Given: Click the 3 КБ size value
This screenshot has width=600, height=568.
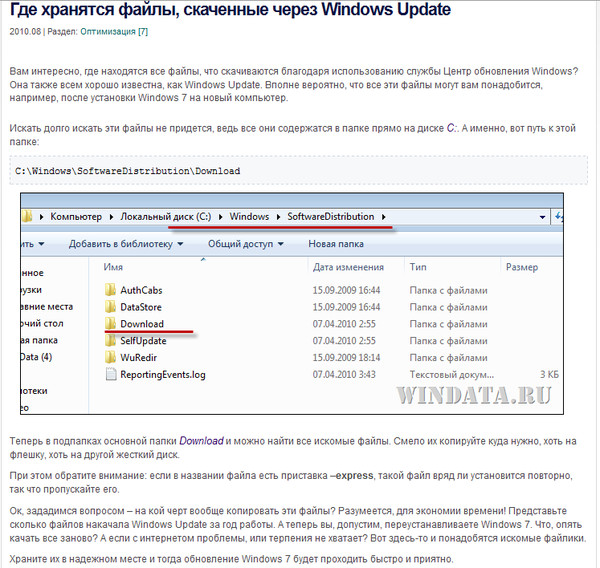Looking at the screenshot, I should point(549,374).
